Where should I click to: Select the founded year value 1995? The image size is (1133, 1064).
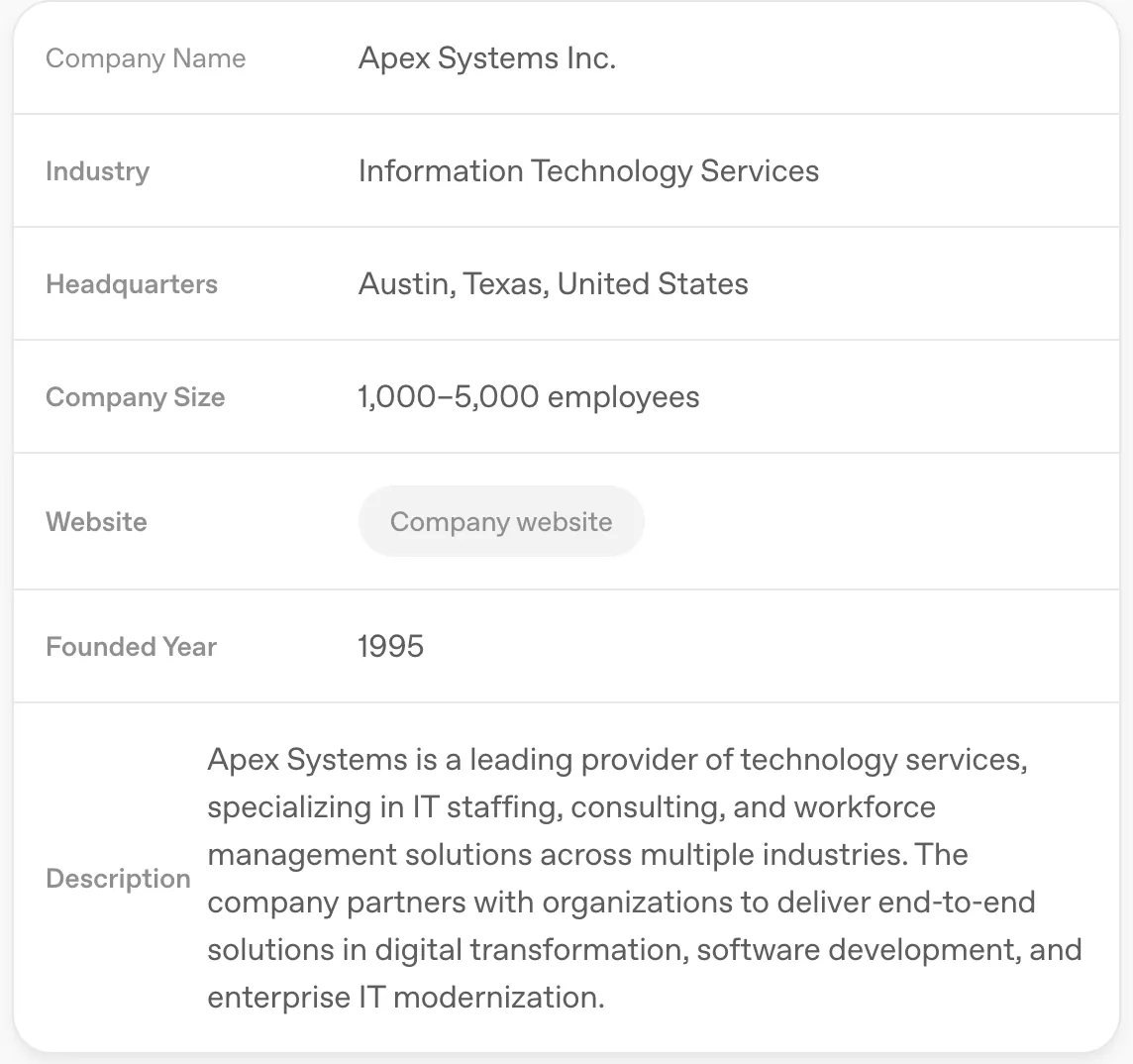point(390,647)
